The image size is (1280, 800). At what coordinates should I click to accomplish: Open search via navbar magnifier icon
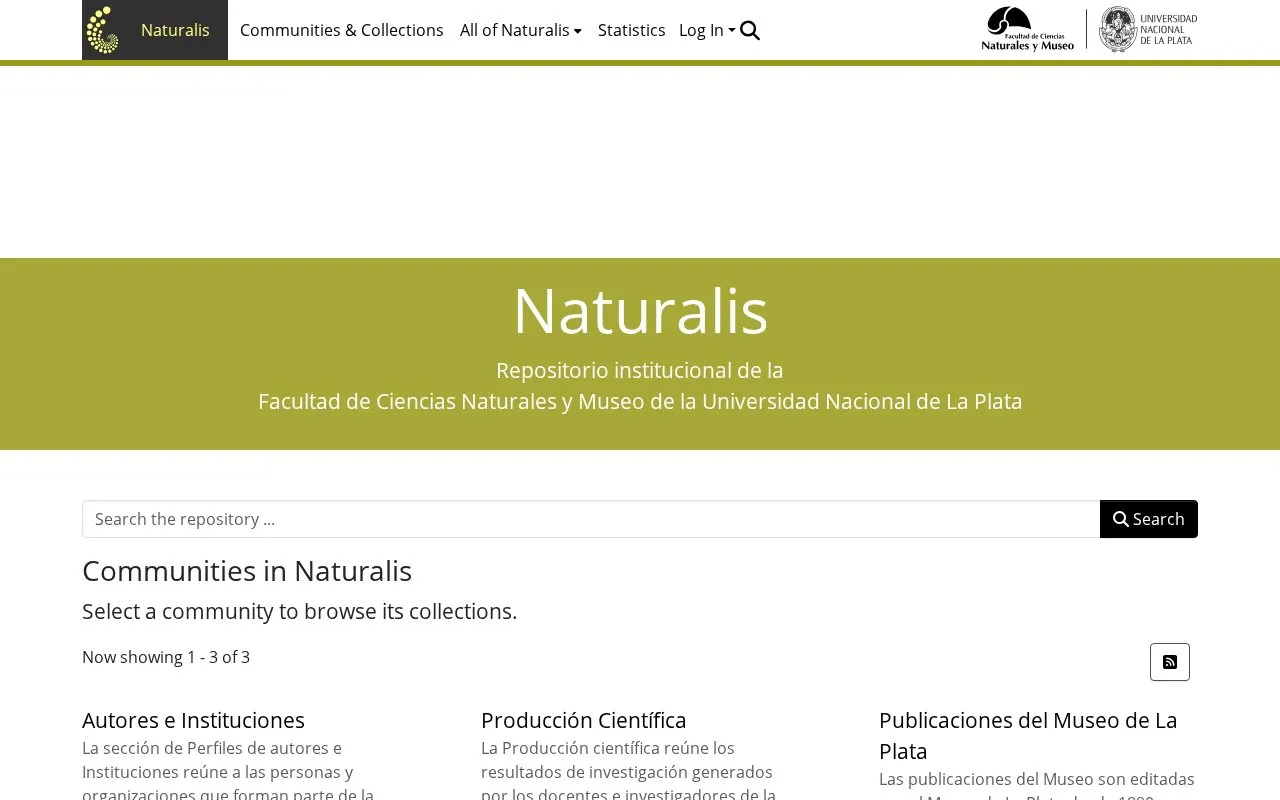coord(750,30)
